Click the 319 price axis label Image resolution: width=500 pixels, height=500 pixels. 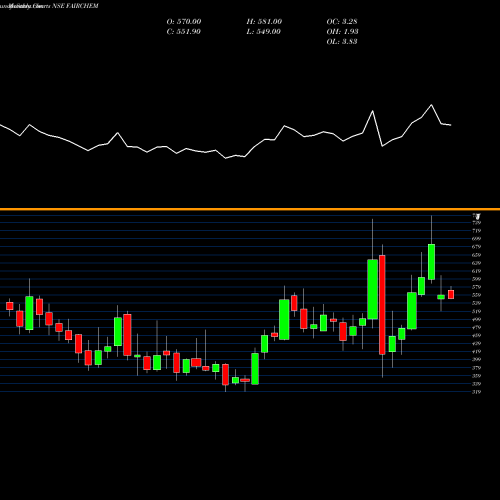pos(477,392)
